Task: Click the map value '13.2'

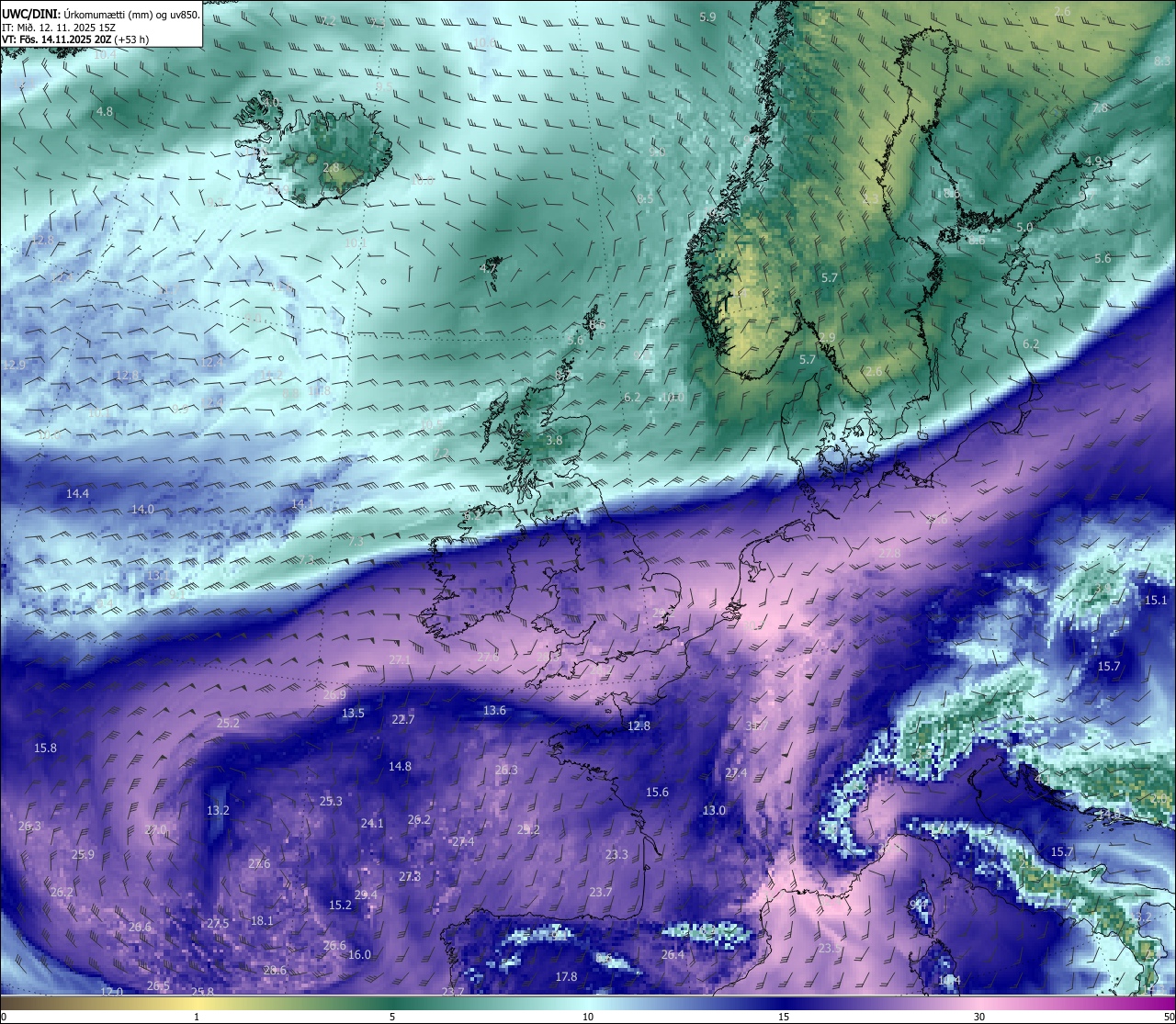Action: [x=218, y=810]
